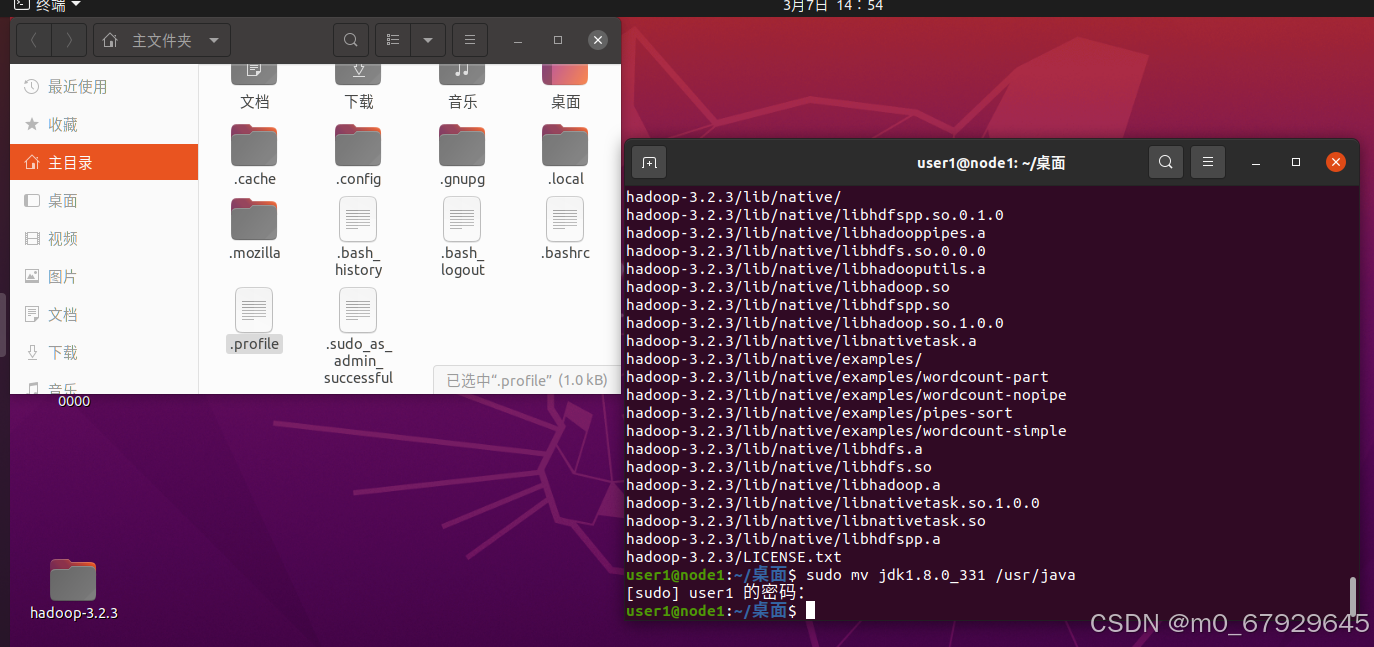1374x647 pixels.
Task: Open 桌面 in the sidebar
Action: (x=104, y=201)
